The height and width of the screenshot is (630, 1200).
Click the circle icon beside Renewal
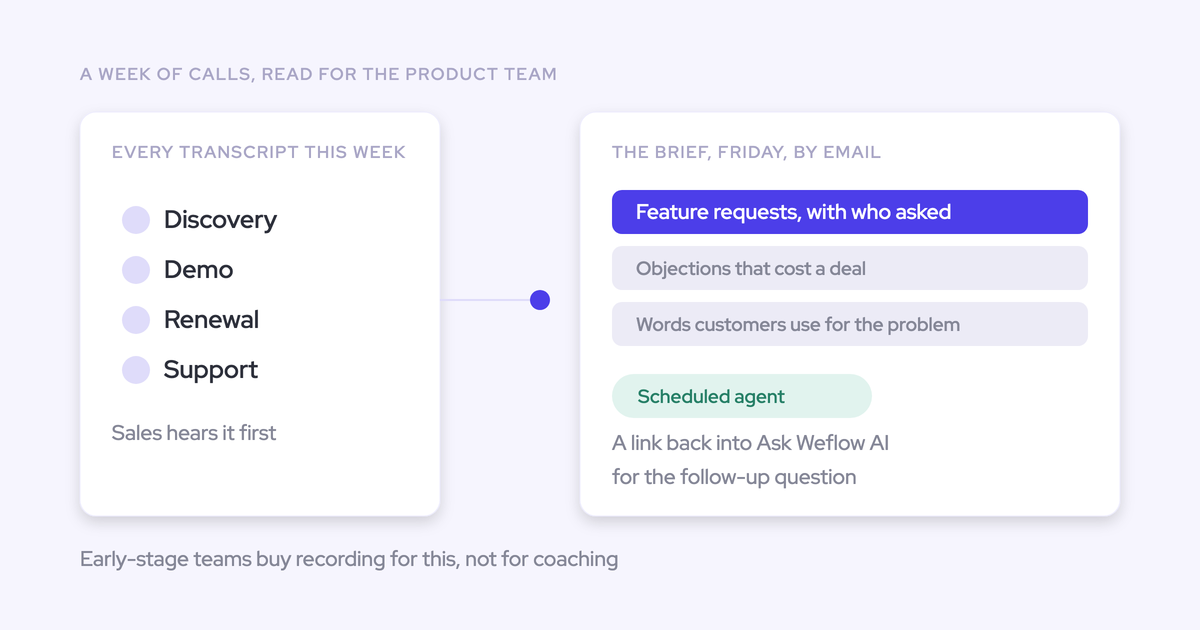[136, 320]
